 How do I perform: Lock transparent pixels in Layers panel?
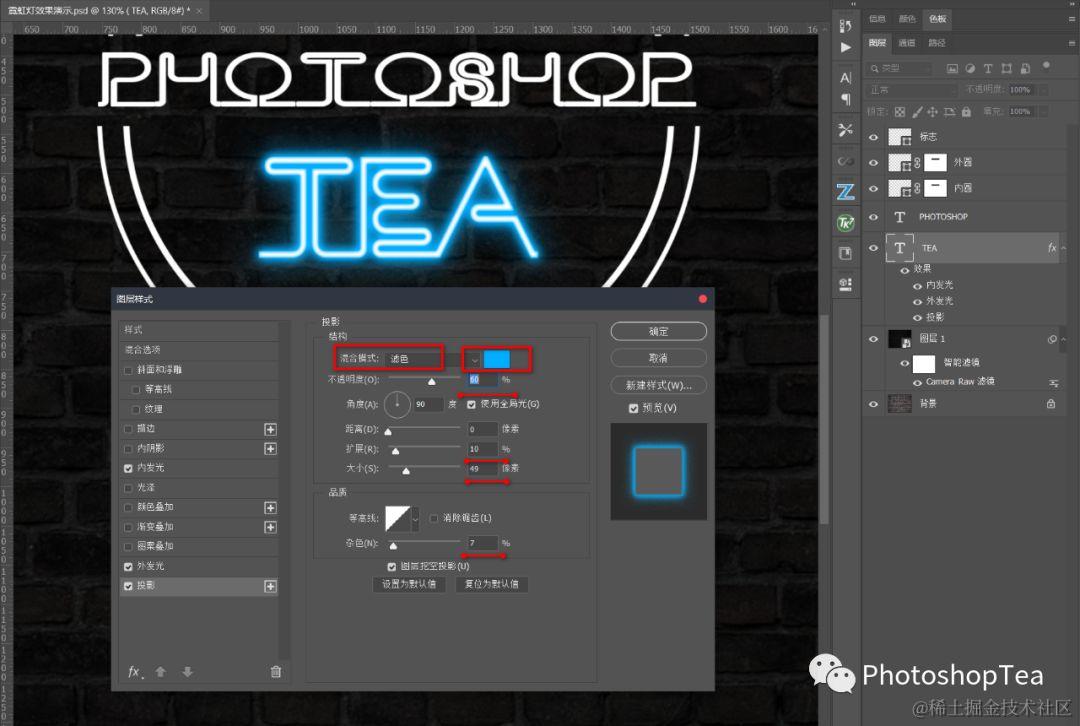(900, 112)
